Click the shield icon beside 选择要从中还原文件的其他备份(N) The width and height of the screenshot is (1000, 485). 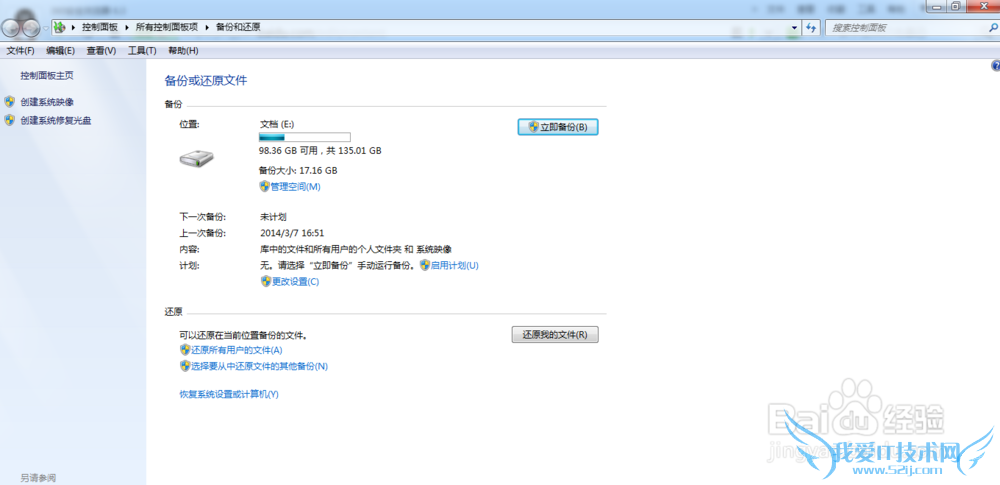[x=186, y=366]
